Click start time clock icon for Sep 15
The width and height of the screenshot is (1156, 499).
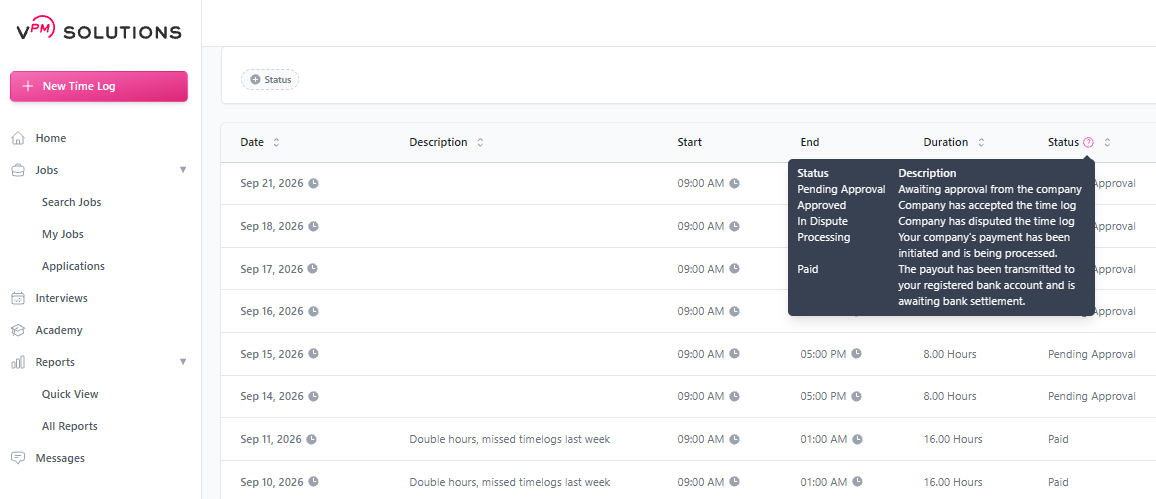click(734, 354)
